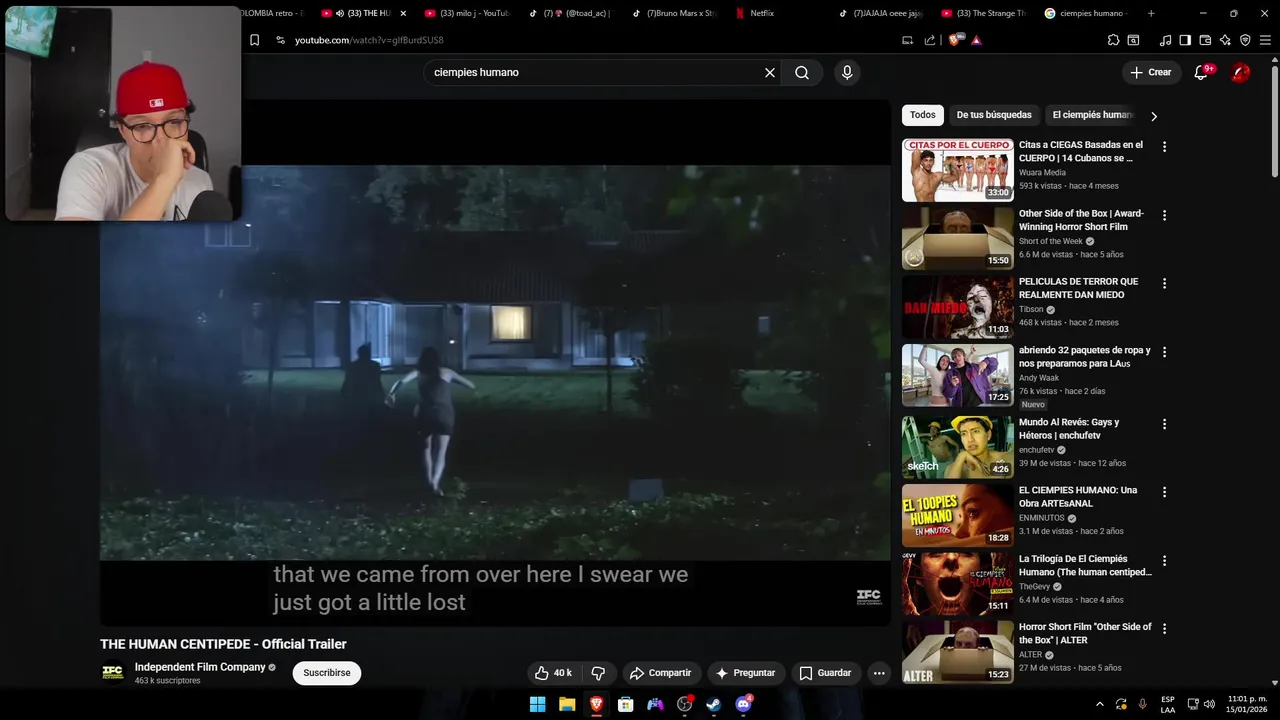Select the Todos filter chip

click(x=922, y=115)
